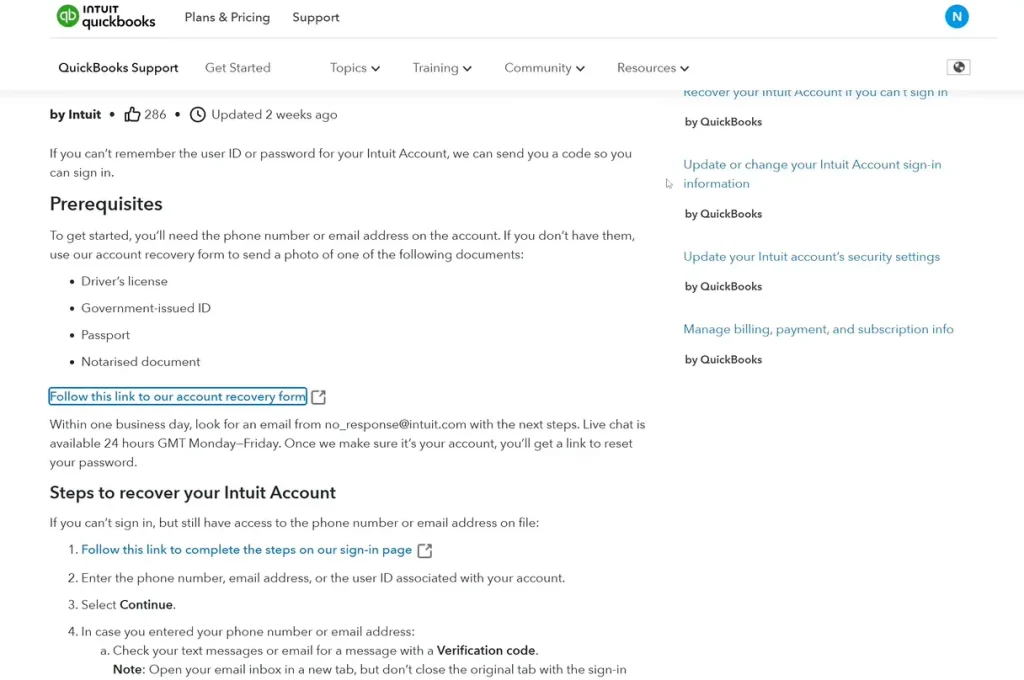Click the globe language selector icon
Image resolution: width=1024 pixels, height=680 pixels.
958,67
